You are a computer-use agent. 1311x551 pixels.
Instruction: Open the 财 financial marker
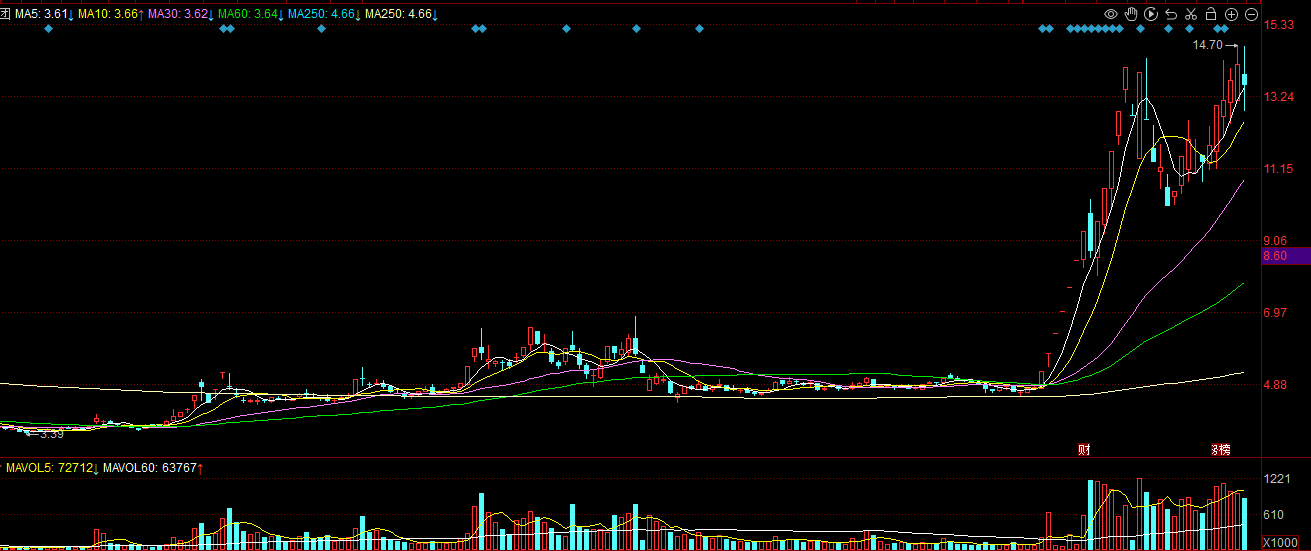[1083, 449]
